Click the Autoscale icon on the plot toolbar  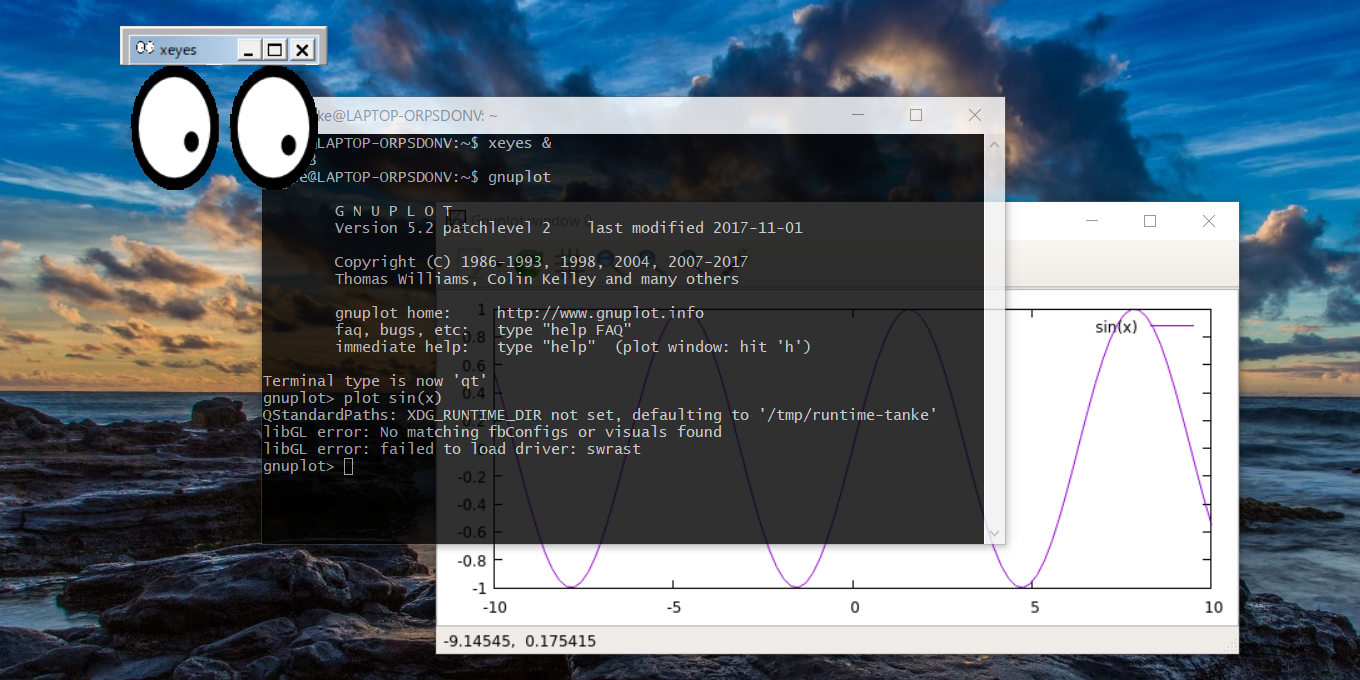click(690, 262)
